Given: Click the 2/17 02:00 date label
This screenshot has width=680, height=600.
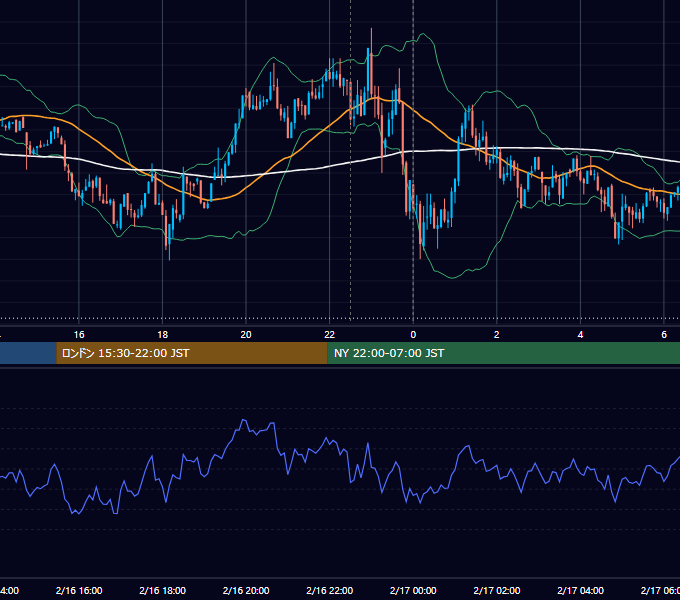Looking at the screenshot, I should click(497, 590).
